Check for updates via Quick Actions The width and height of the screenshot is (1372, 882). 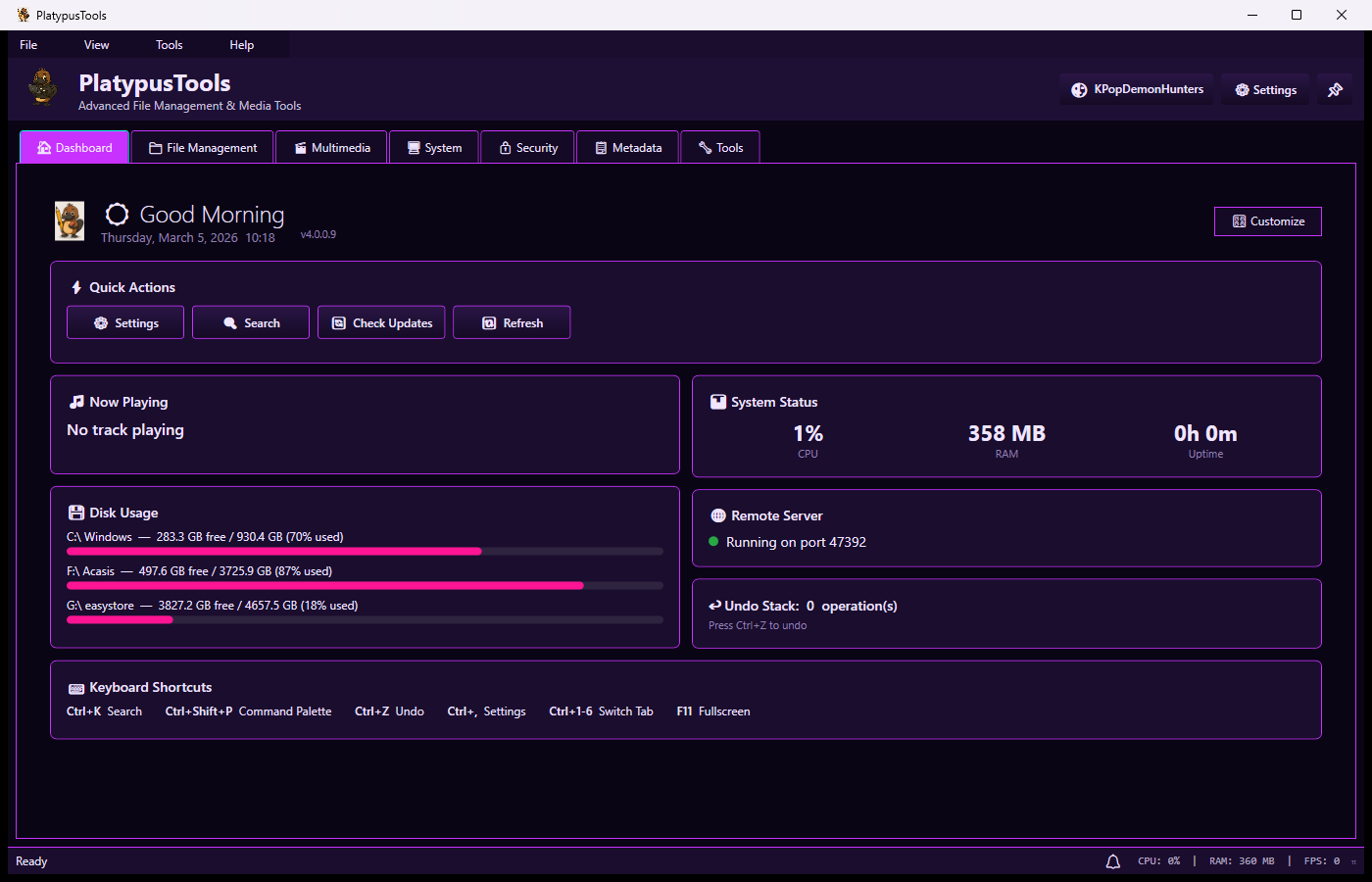click(381, 323)
